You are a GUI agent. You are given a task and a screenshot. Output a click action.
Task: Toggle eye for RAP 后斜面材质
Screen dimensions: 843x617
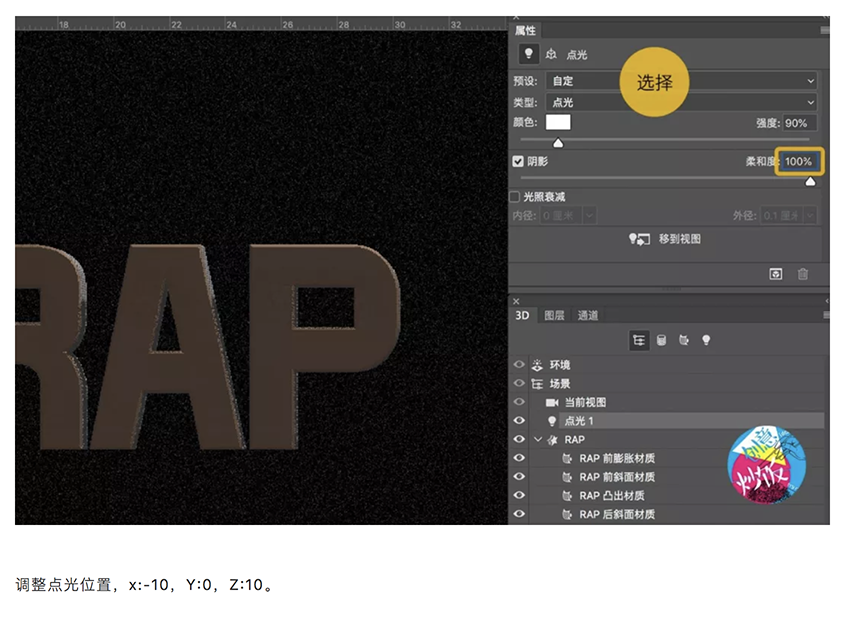(x=519, y=514)
